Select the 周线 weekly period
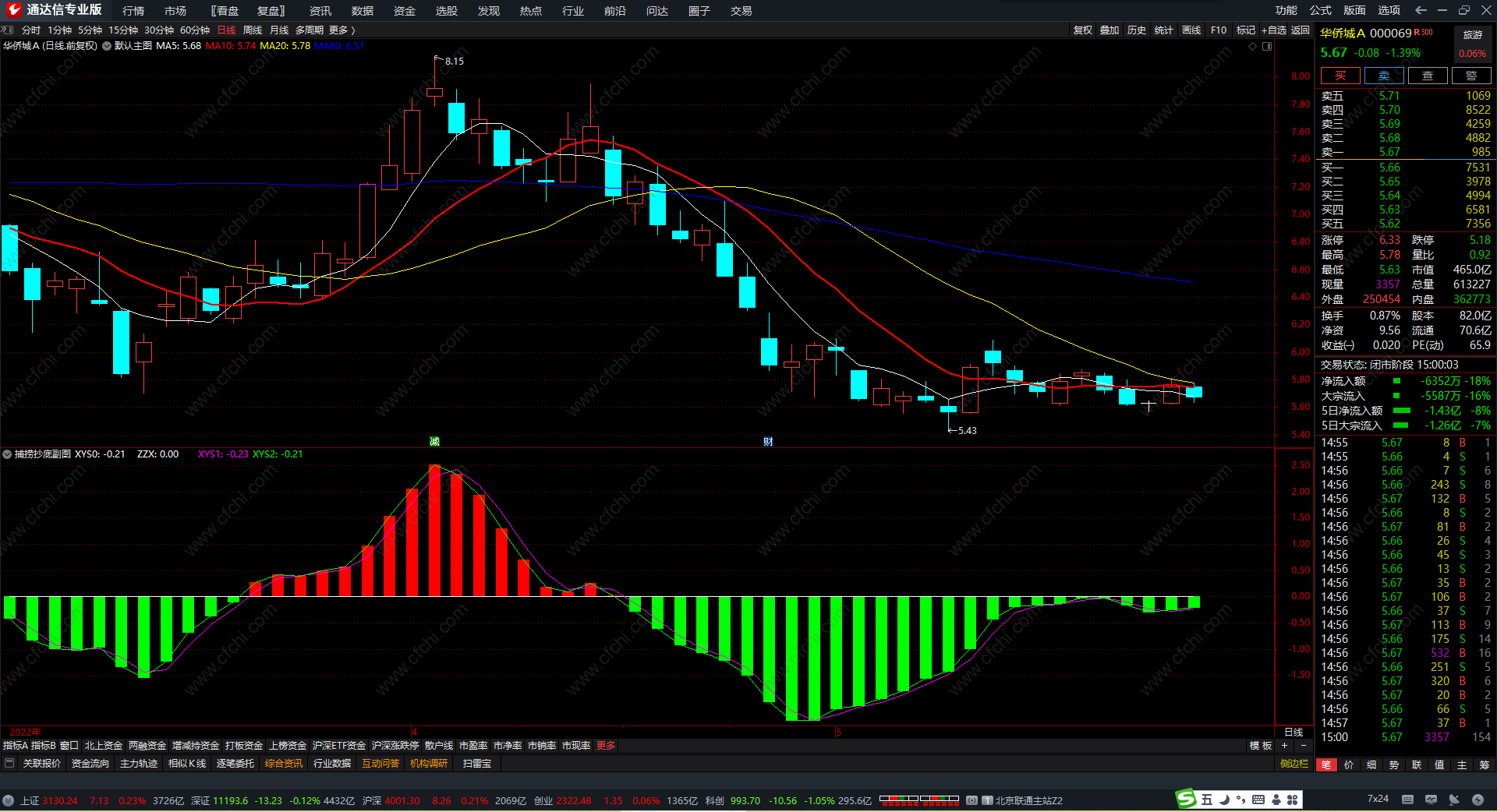 point(253,30)
